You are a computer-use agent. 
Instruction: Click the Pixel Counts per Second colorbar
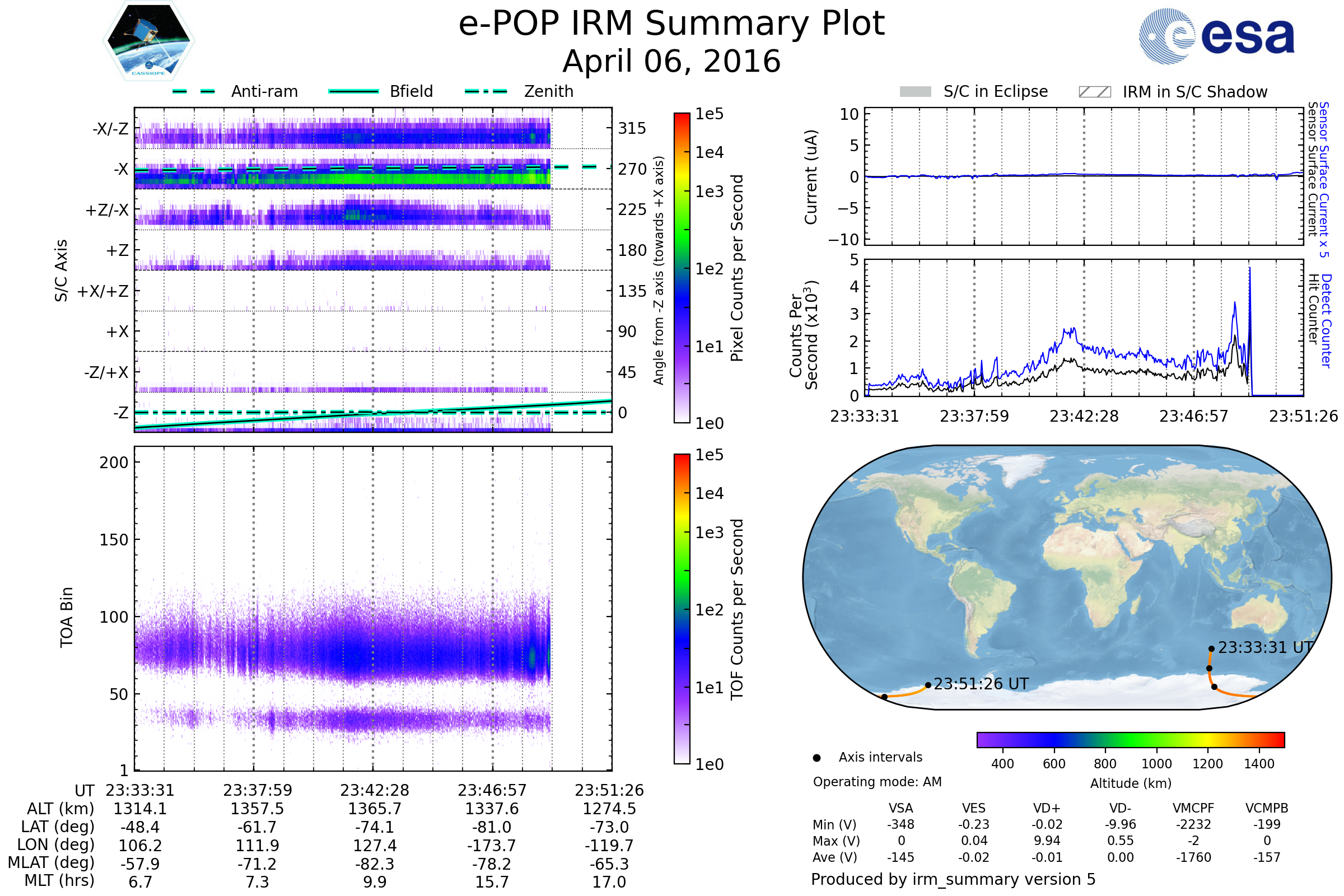(682, 268)
